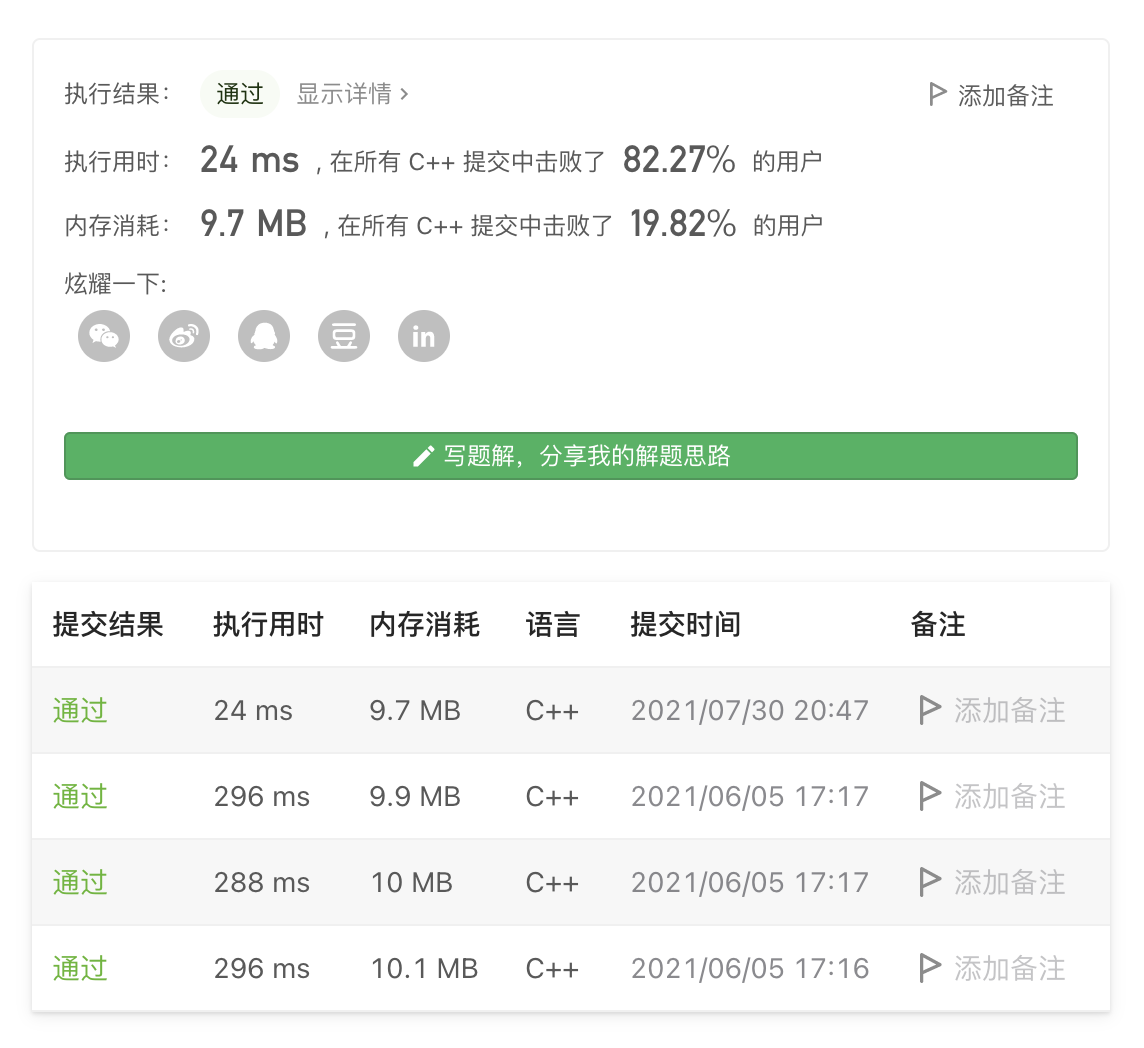Open the 通过 link for 2021/07/30 submission

(80, 711)
